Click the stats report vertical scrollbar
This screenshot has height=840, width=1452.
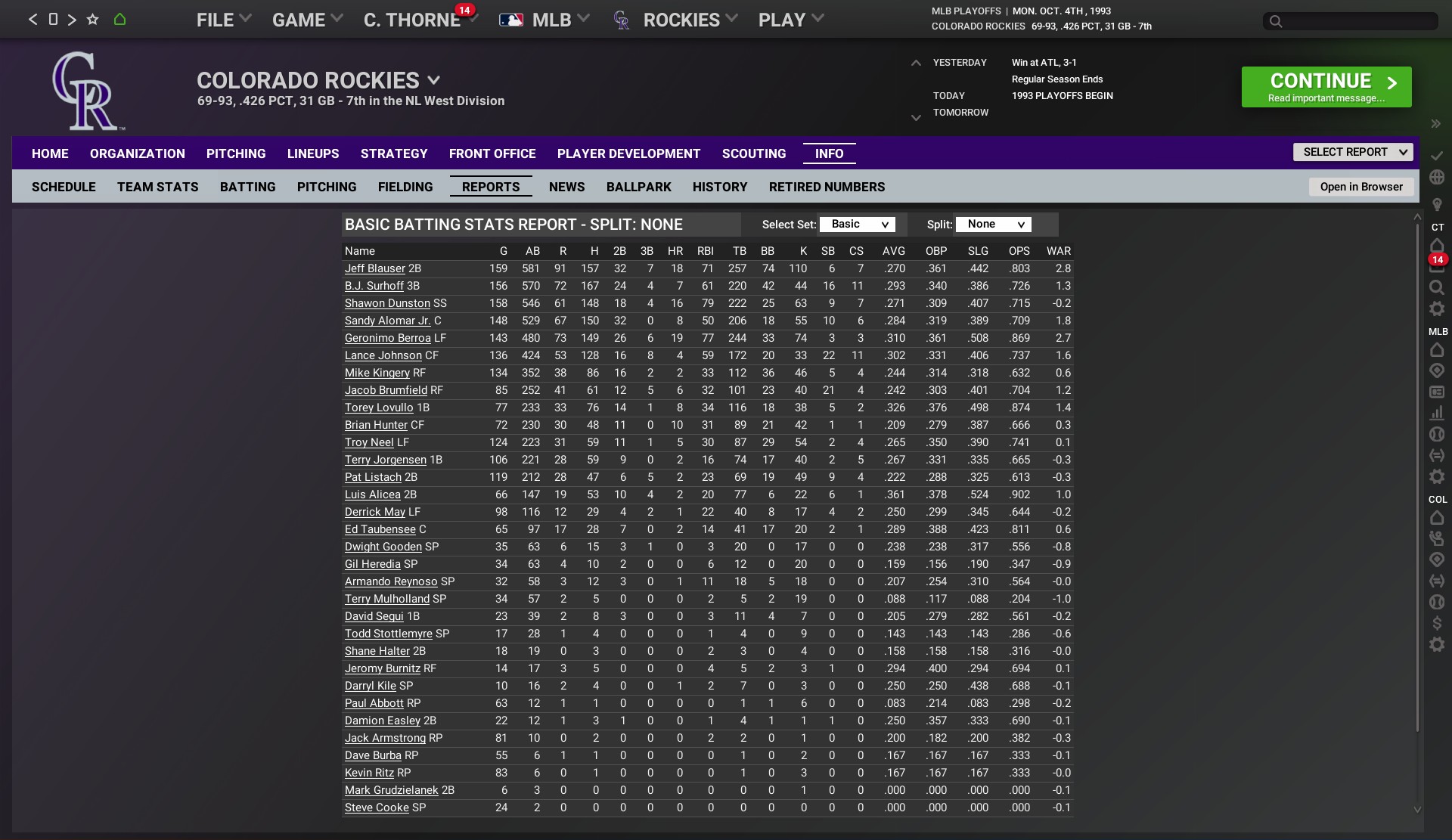coord(1418,478)
